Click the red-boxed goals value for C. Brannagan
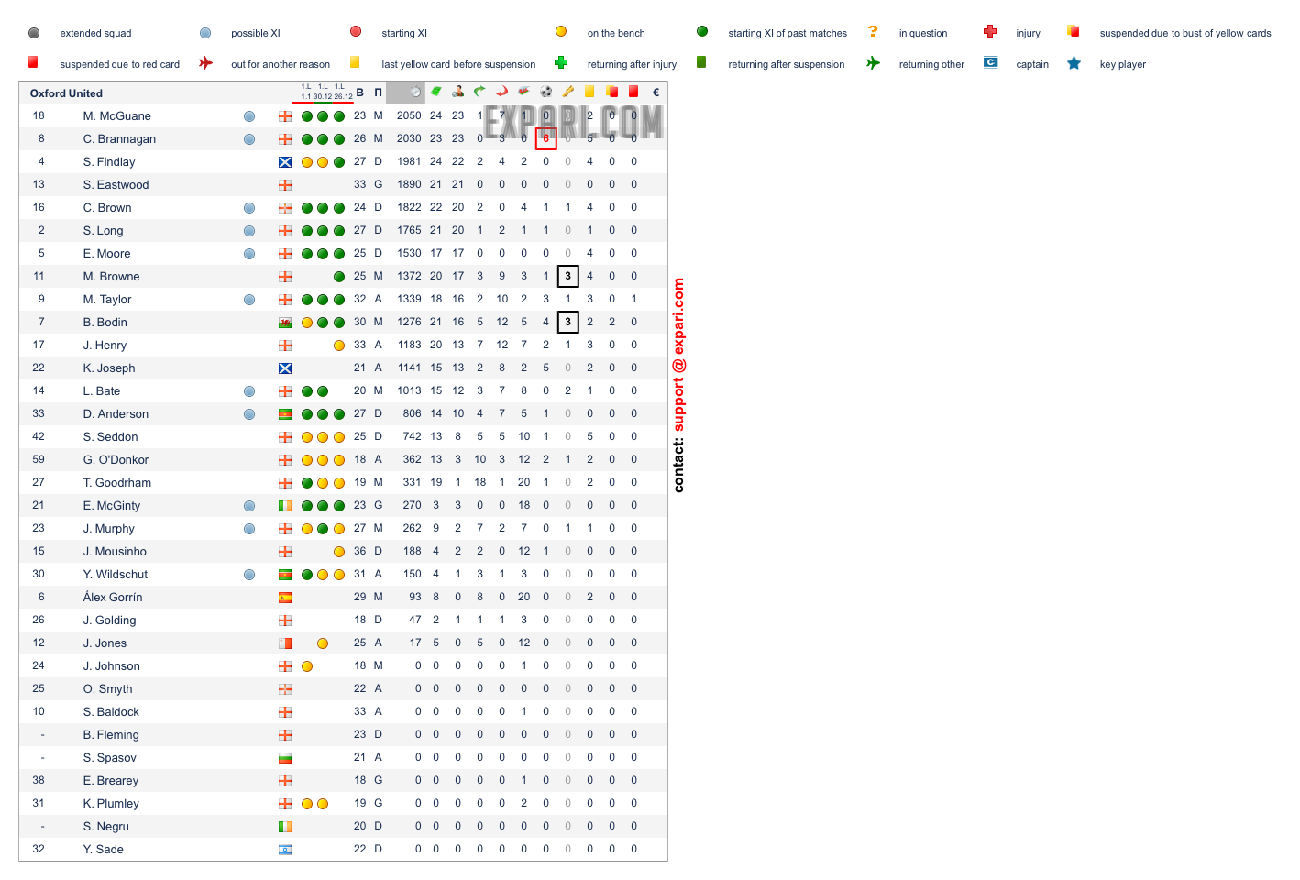The width and height of the screenshot is (1300, 880). (x=546, y=139)
